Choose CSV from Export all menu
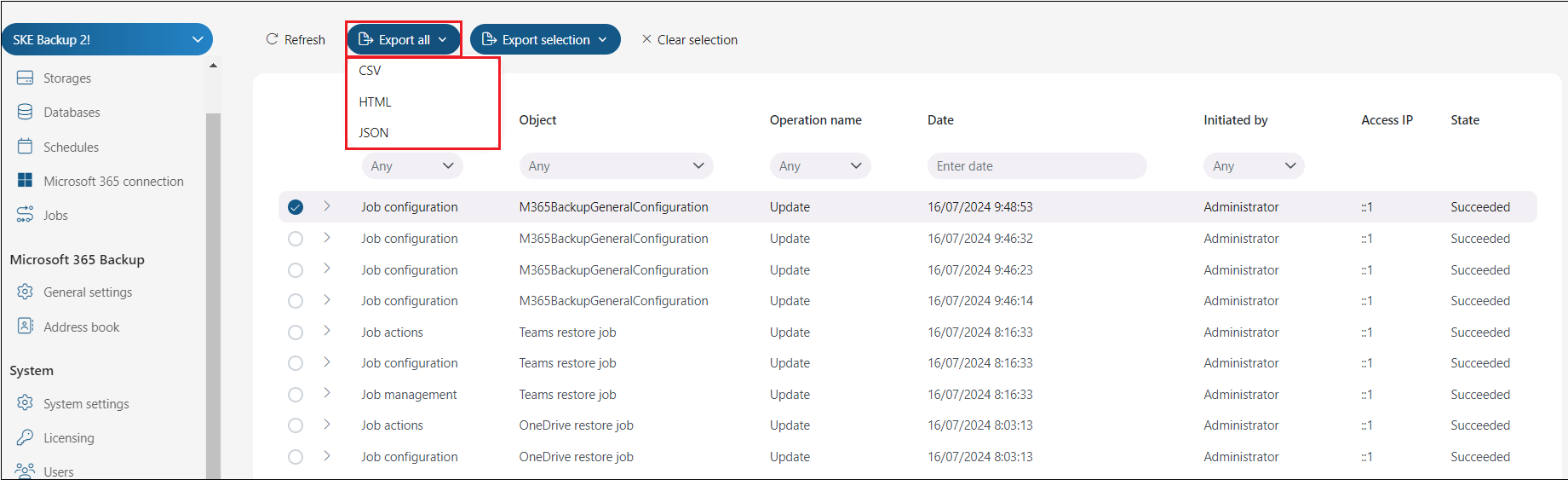This screenshot has height=480, width=1568. click(370, 71)
